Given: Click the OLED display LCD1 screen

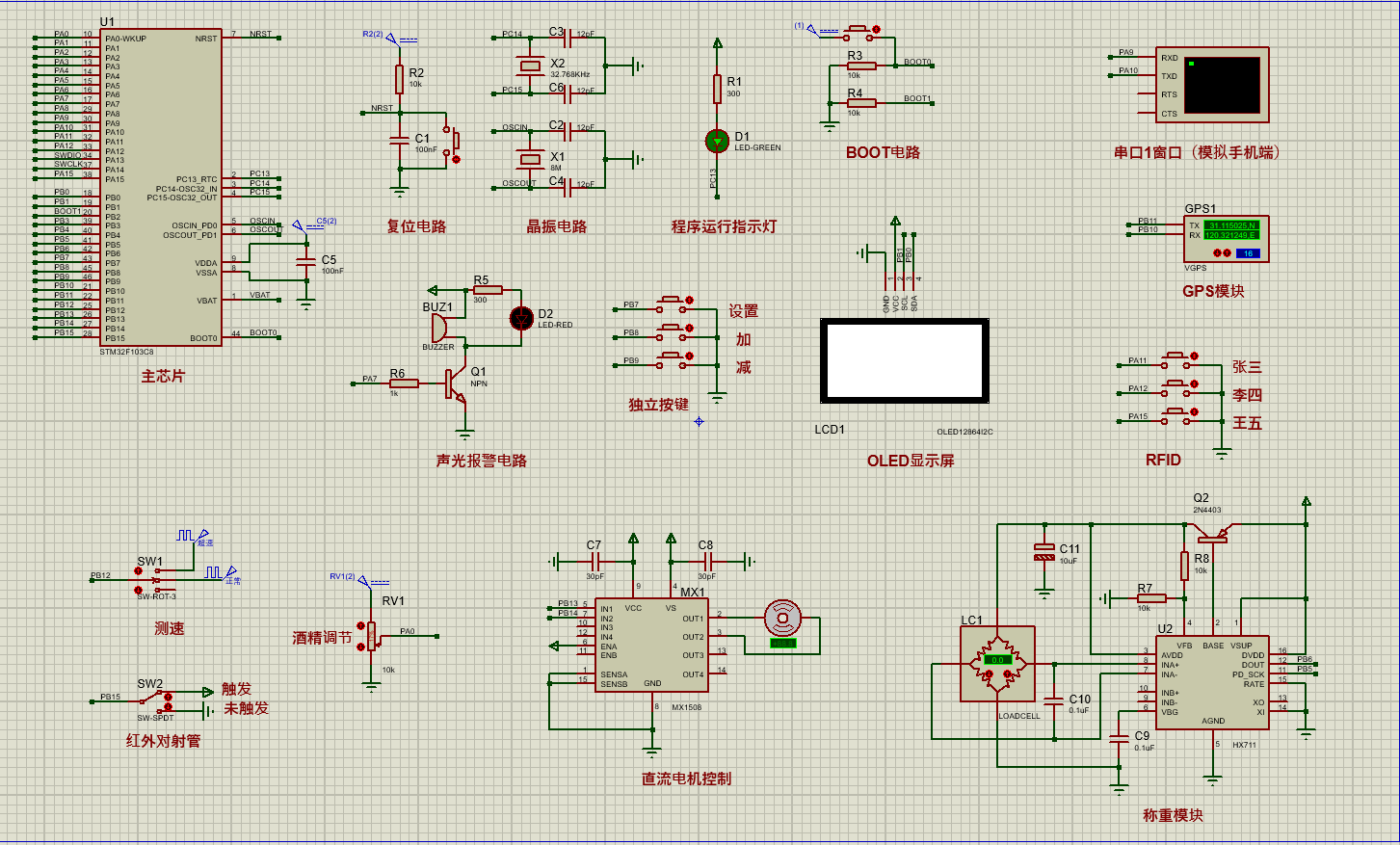Looking at the screenshot, I should tap(905, 360).
